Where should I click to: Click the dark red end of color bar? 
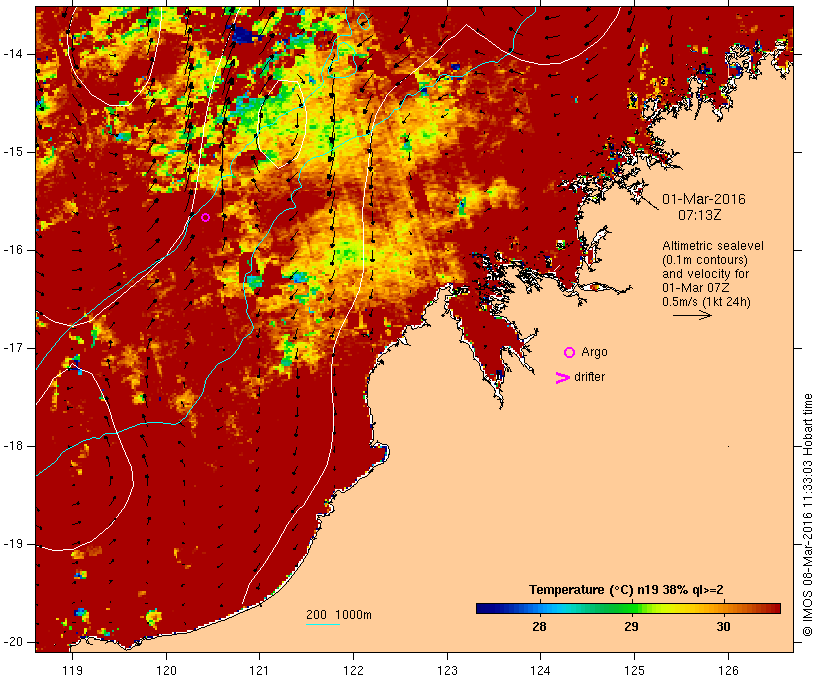[x=776, y=608]
